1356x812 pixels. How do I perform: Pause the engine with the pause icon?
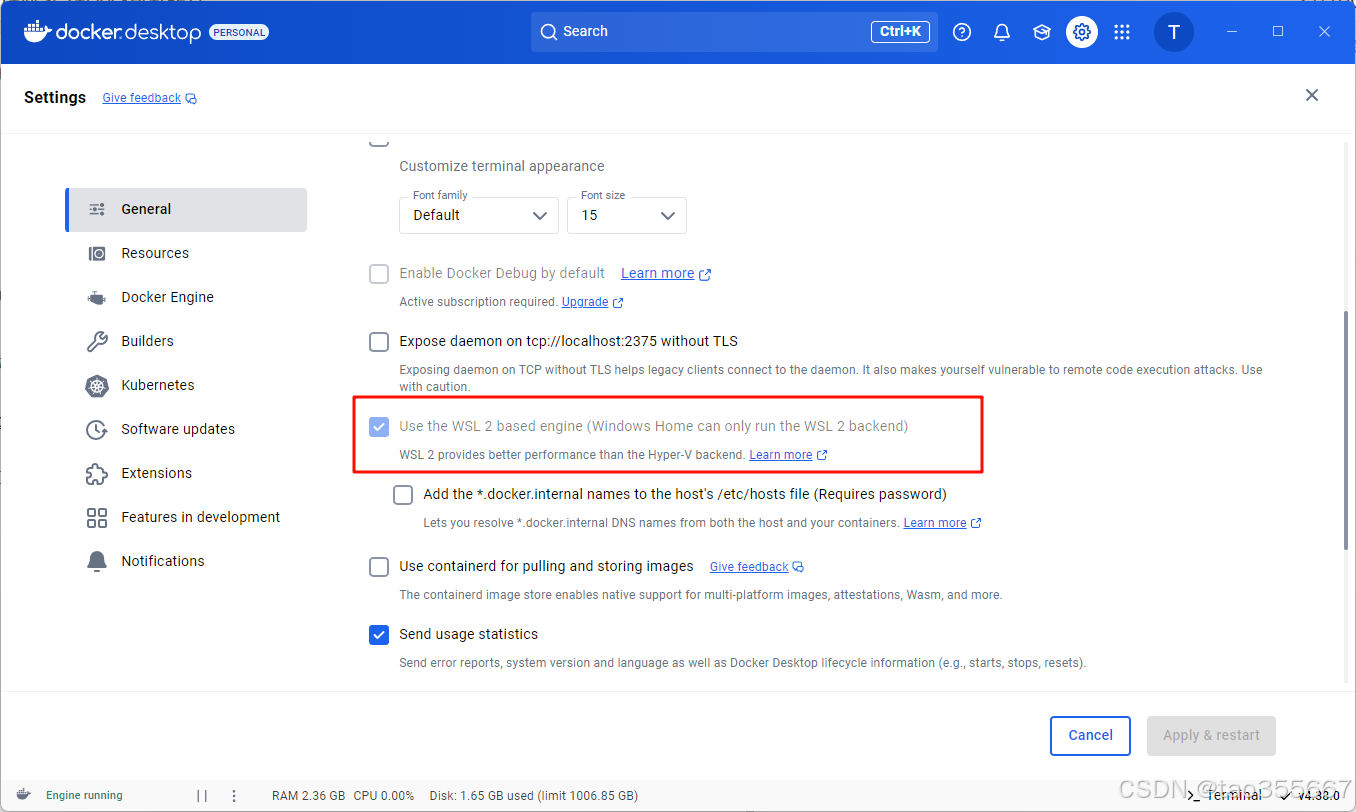click(x=202, y=796)
